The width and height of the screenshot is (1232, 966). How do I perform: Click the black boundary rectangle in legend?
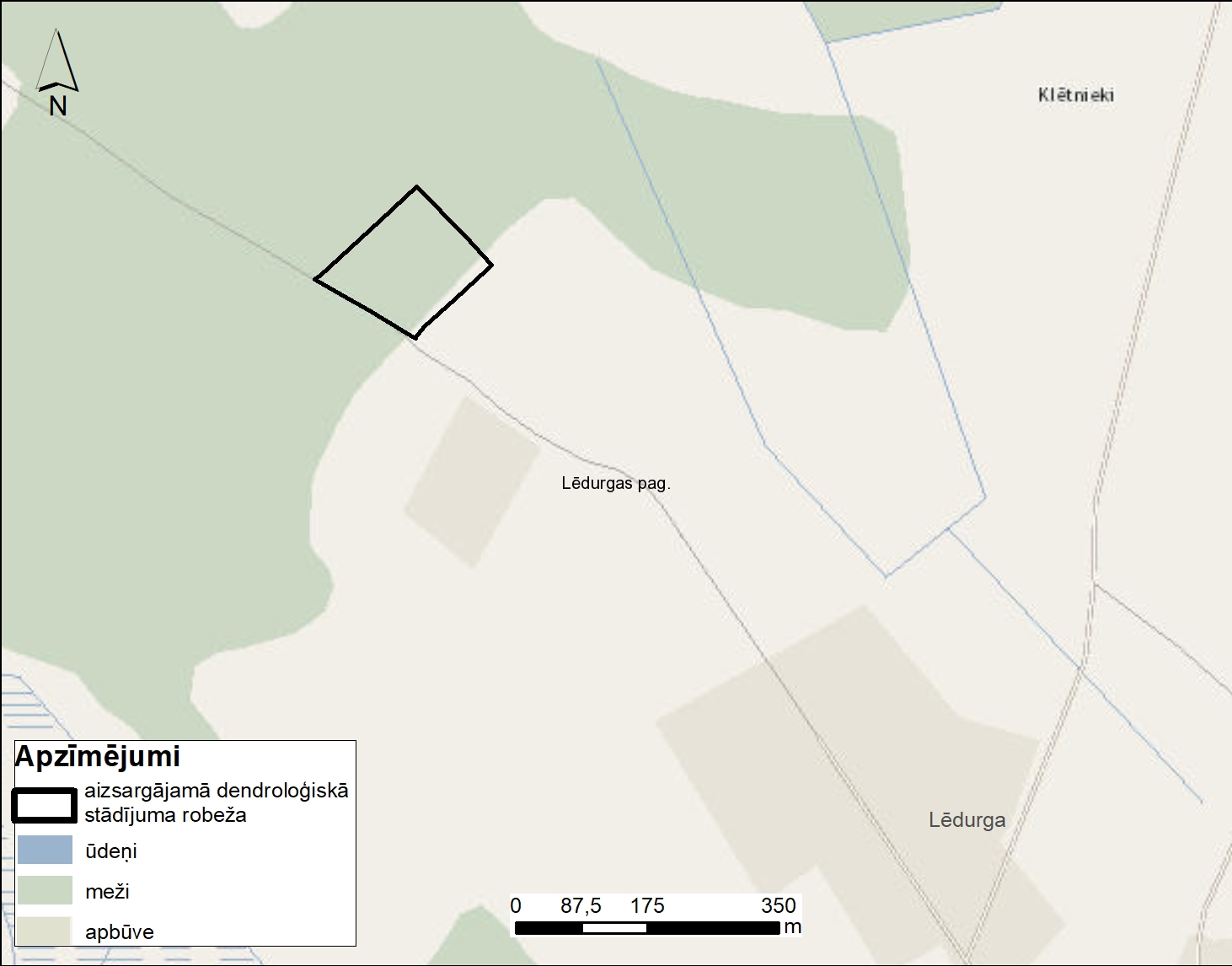coord(45,804)
